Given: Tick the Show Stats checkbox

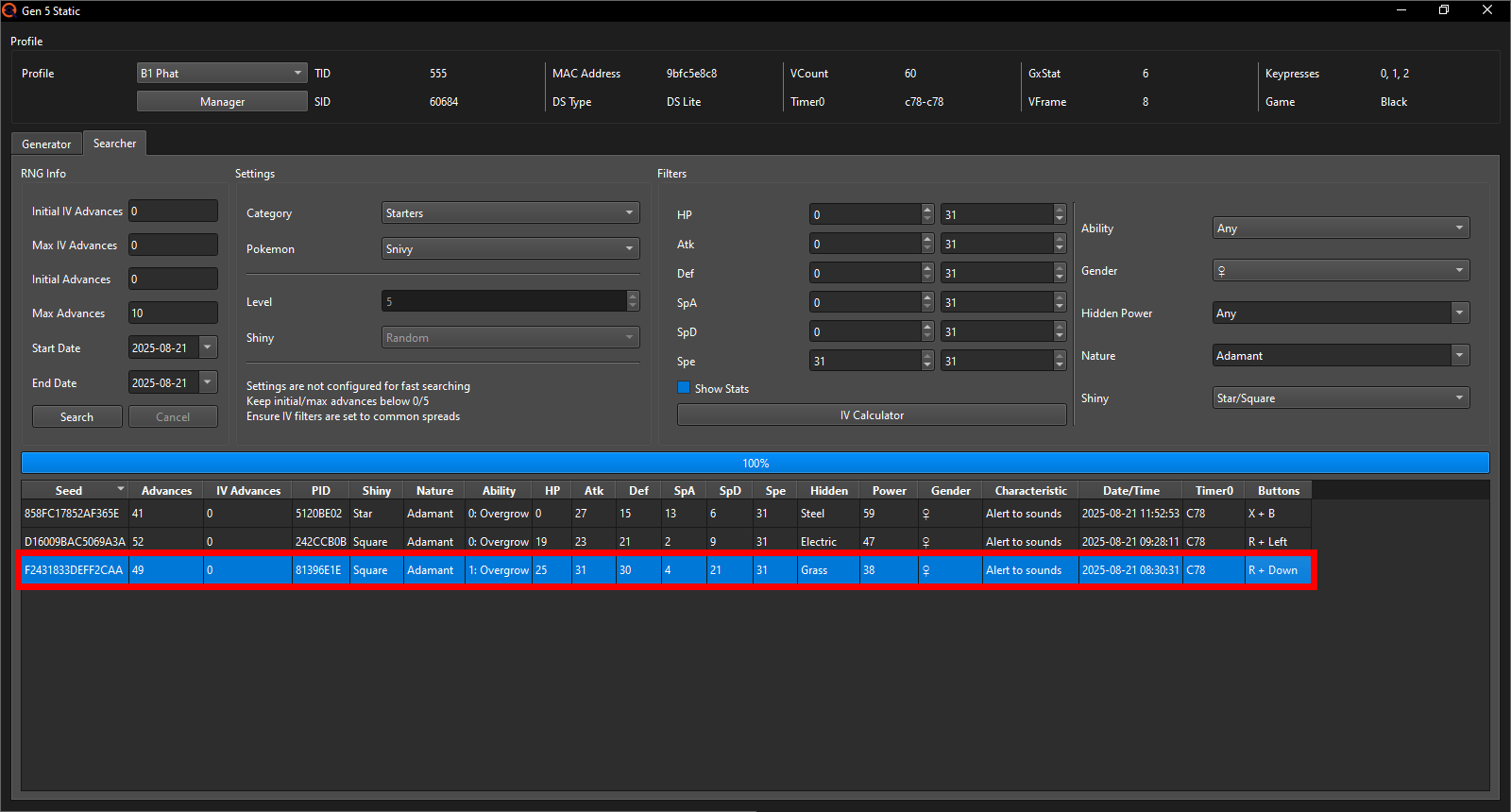Looking at the screenshot, I should (x=684, y=388).
